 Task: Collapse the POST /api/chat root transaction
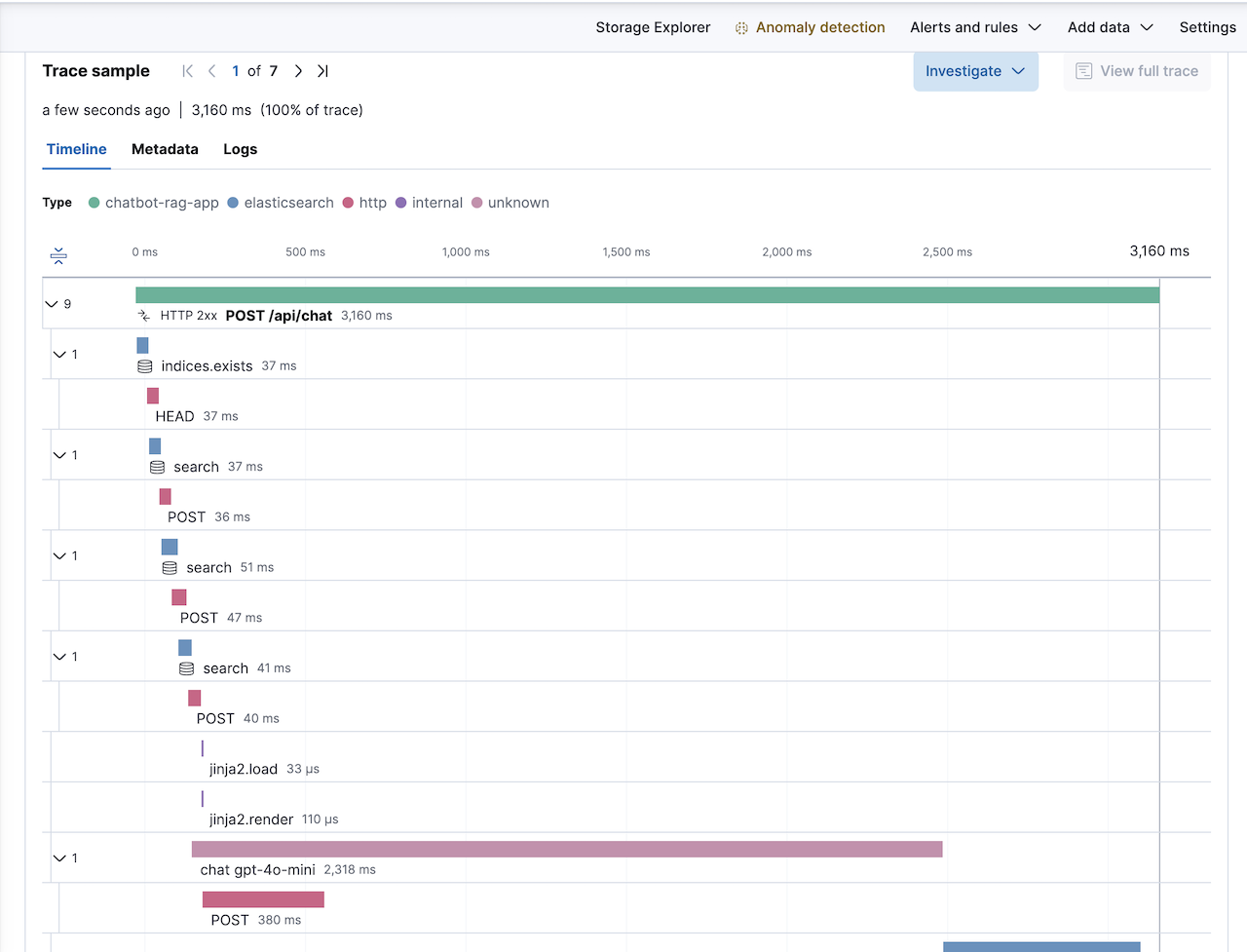pyautogui.click(x=52, y=304)
